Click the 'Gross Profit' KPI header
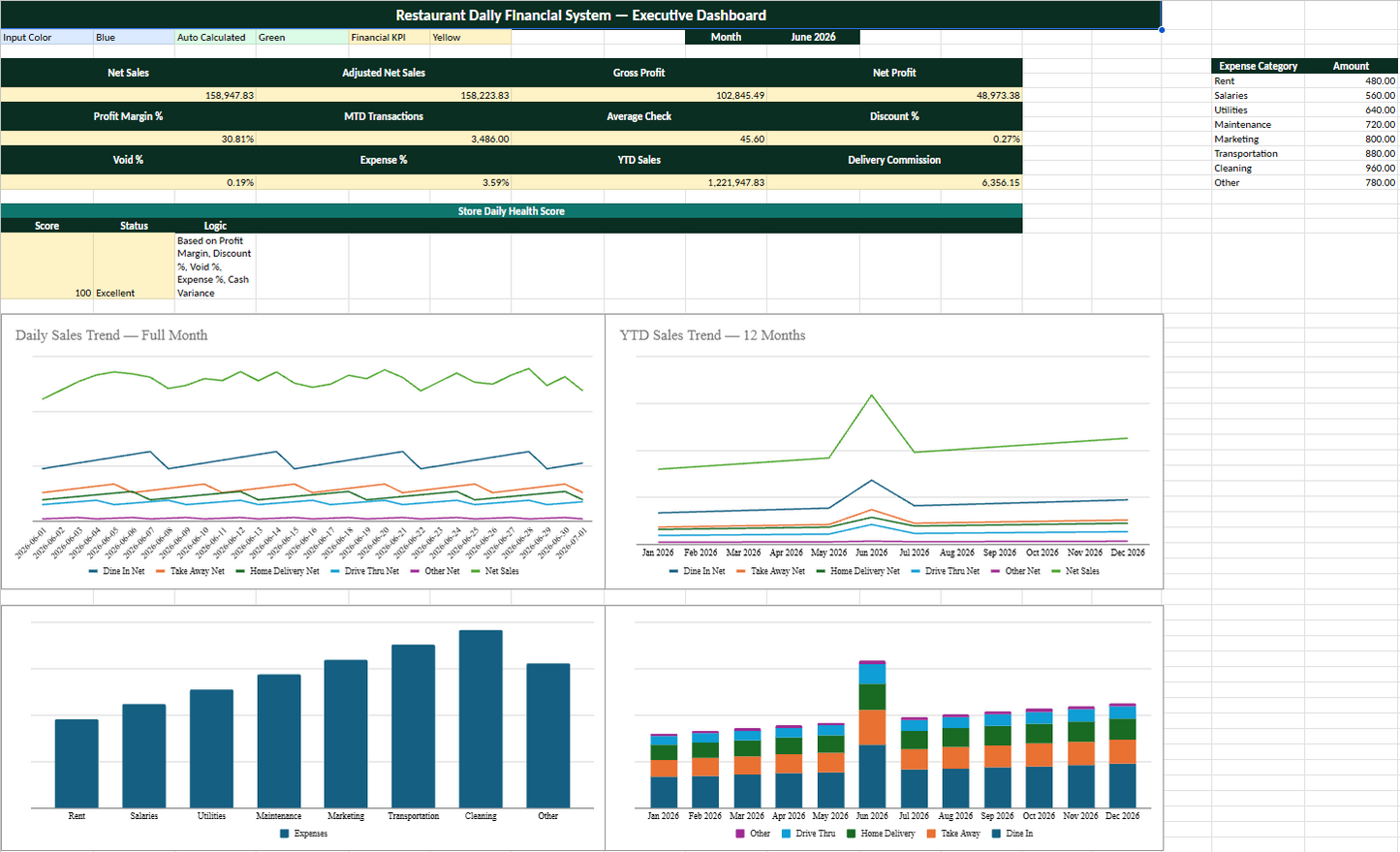This screenshot has height=852, width=1400. point(638,73)
